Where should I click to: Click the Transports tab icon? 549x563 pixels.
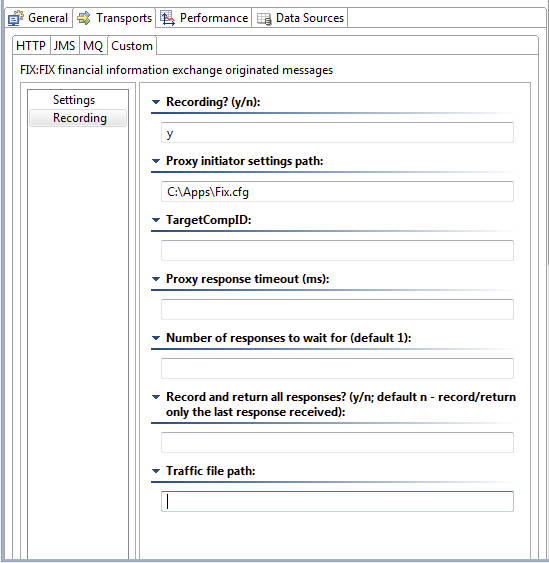click(x=84, y=18)
